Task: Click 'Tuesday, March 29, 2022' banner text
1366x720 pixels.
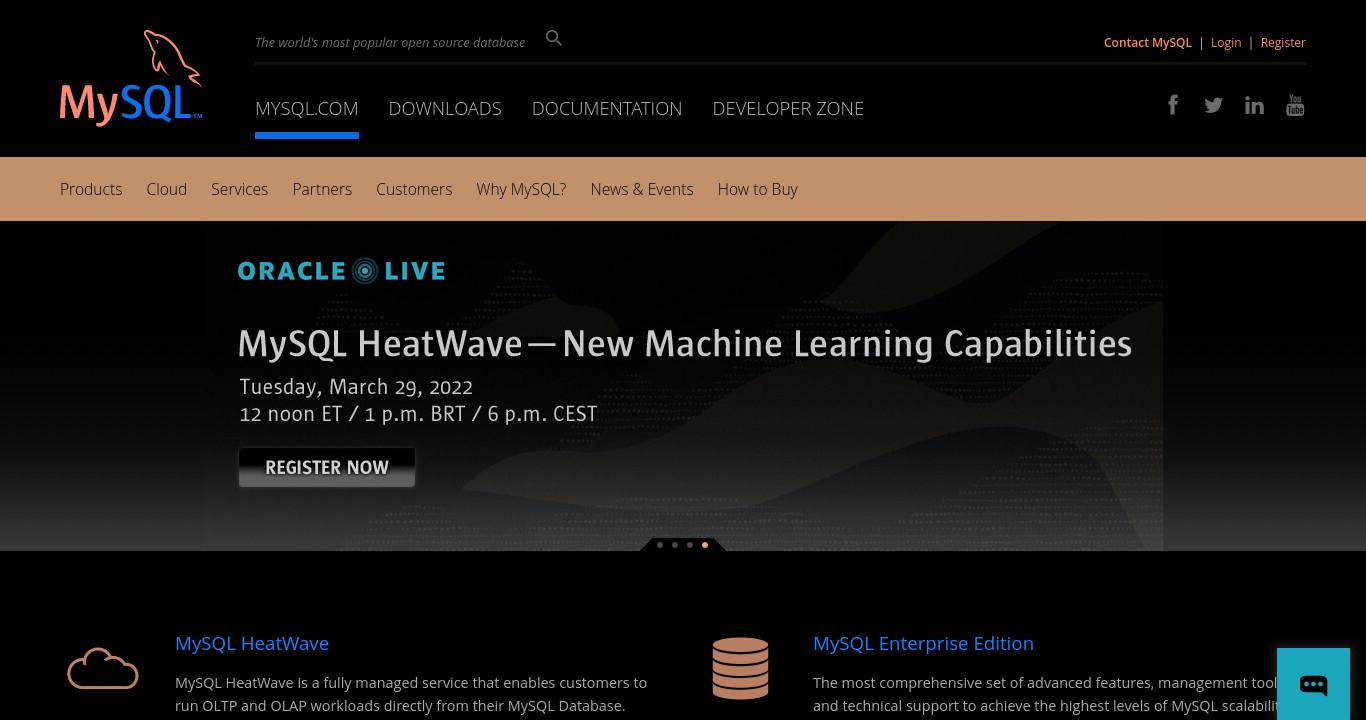Action: coord(356,387)
